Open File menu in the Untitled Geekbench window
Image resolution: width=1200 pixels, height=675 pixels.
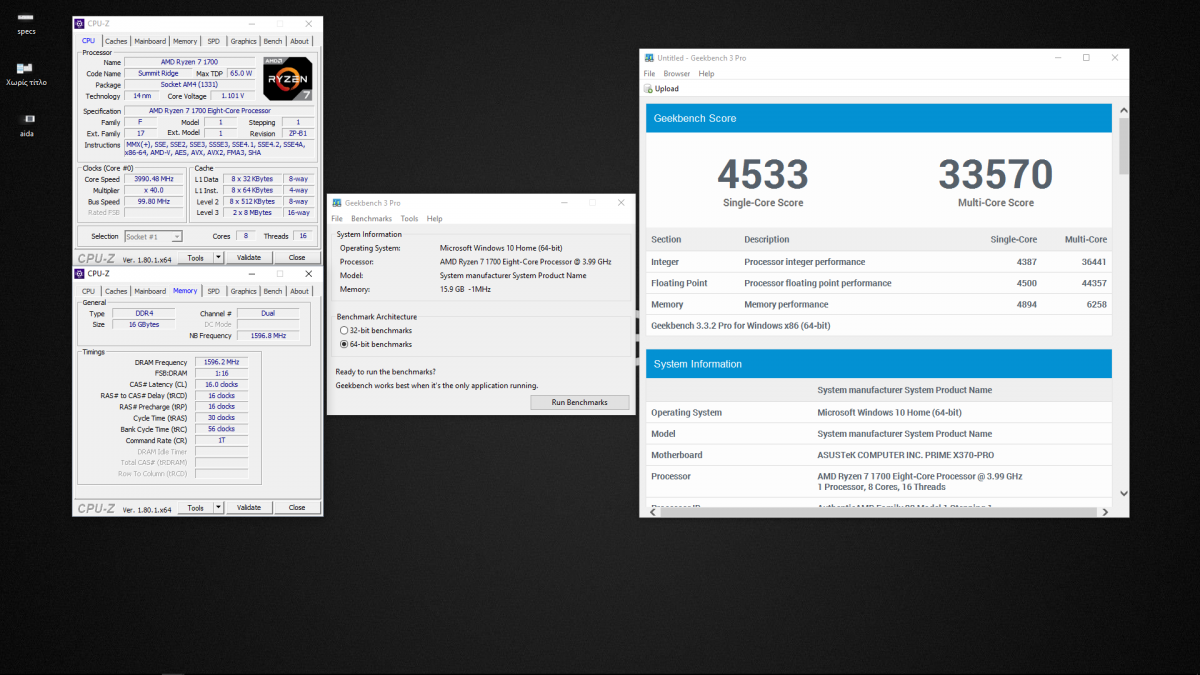pyautogui.click(x=649, y=73)
